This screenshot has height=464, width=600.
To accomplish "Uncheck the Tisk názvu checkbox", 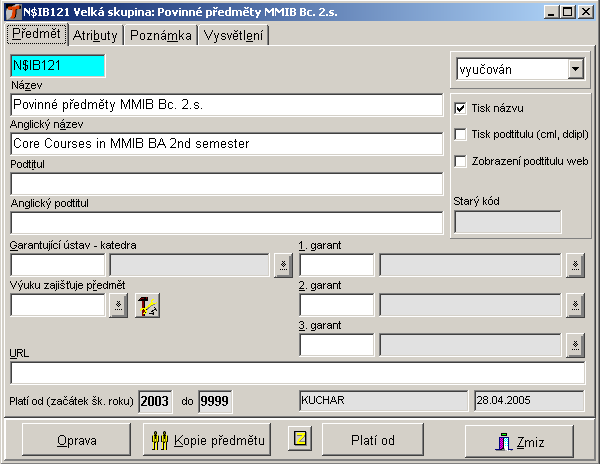I will point(461,108).
